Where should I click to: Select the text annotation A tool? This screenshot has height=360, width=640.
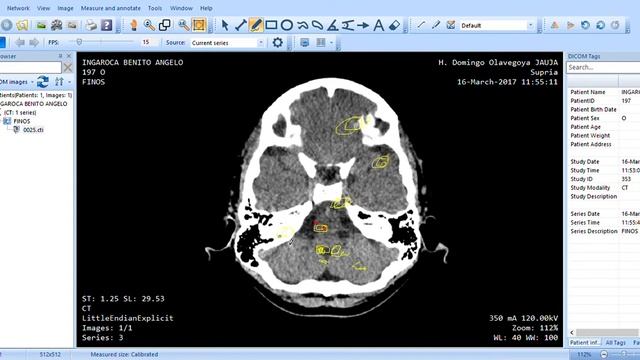[x=379, y=25]
